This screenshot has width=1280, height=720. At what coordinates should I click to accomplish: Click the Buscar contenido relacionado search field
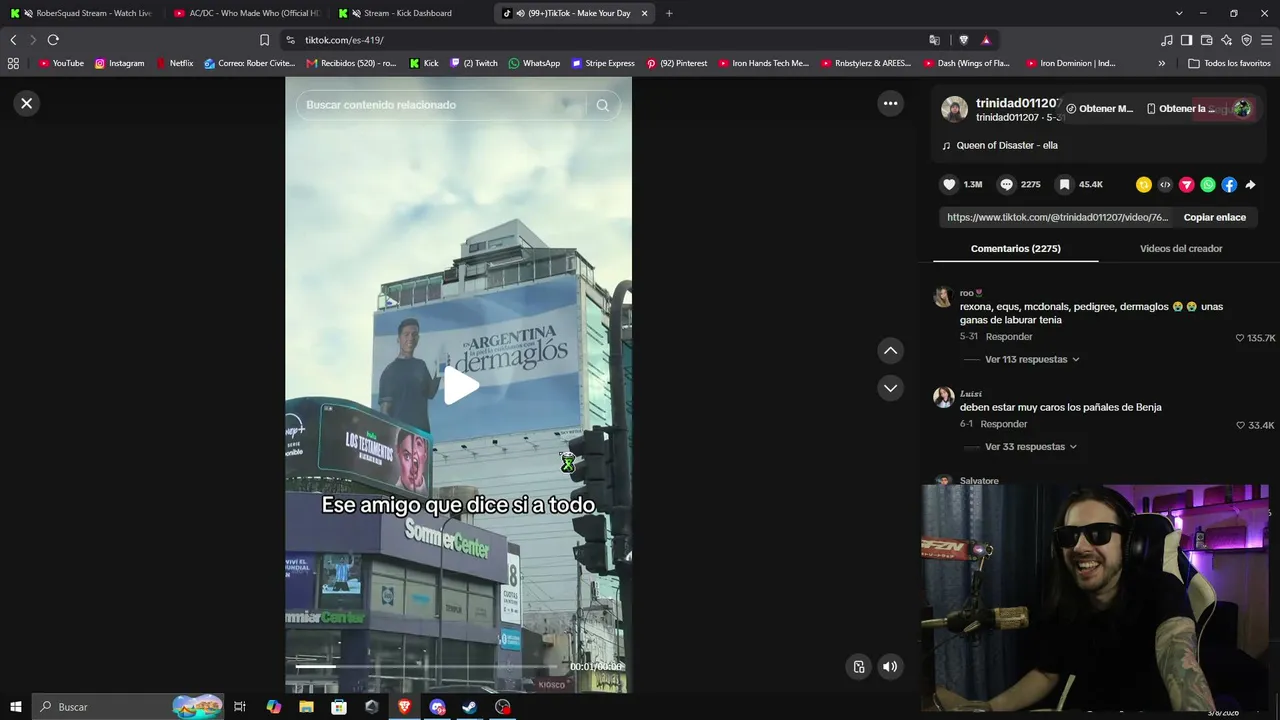point(445,105)
